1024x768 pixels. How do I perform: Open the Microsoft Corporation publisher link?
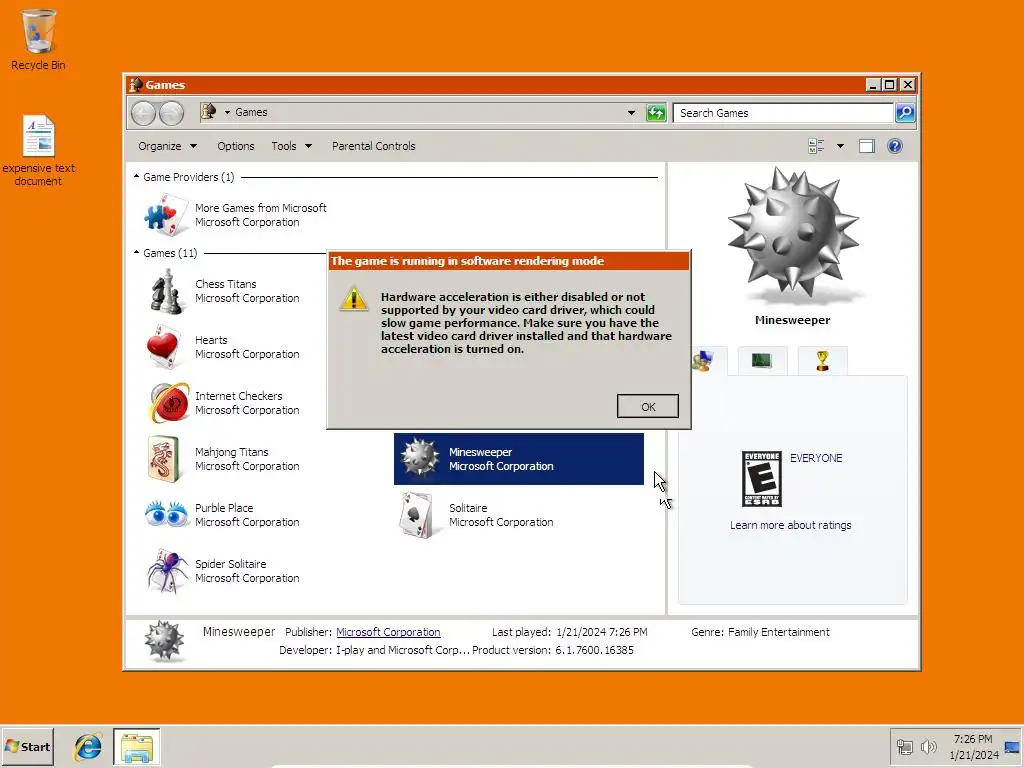click(388, 632)
